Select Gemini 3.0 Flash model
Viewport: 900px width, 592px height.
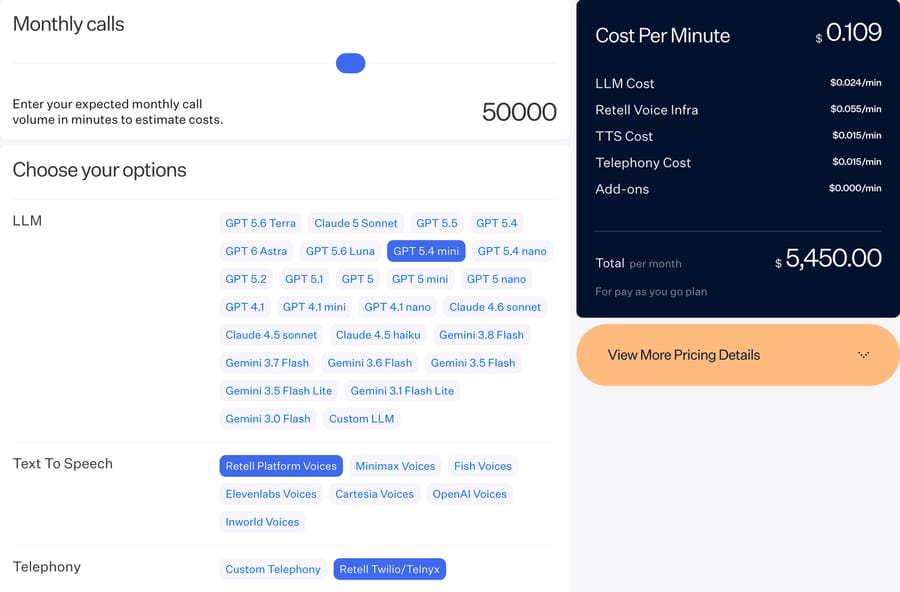pyautogui.click(x=268, y=419)
